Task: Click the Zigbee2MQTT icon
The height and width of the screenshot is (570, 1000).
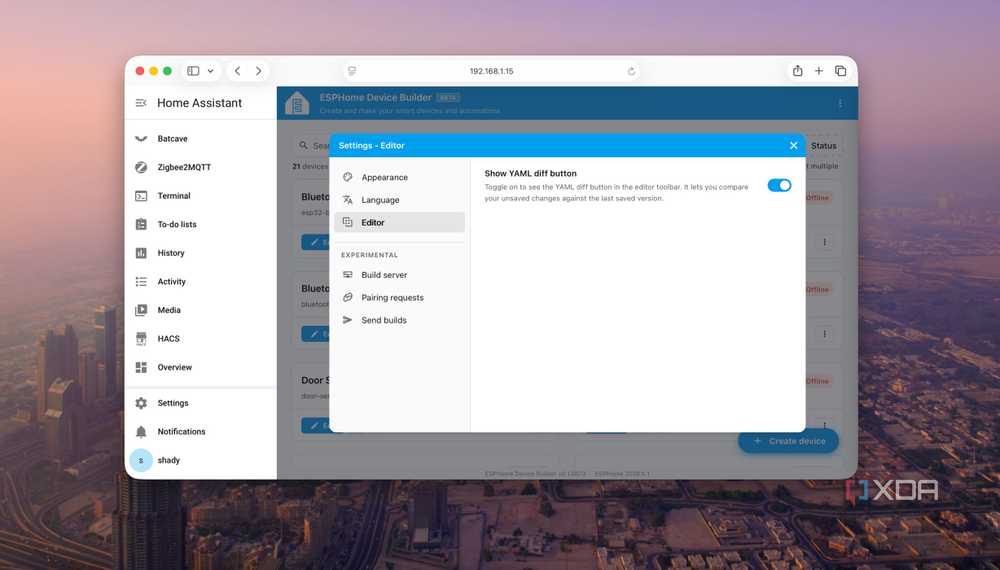Action: pos(141,168)
